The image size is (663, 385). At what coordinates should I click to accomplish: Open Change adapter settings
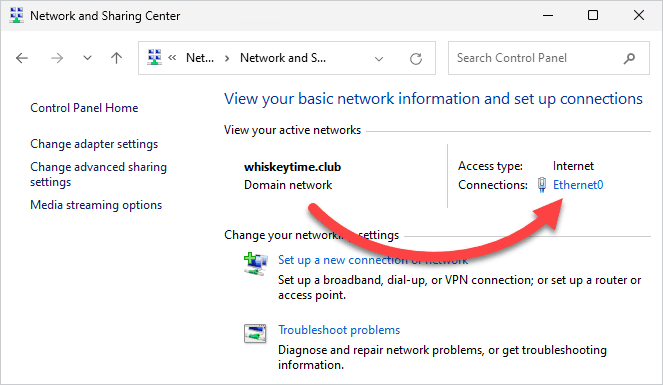[x=94, y=144]
